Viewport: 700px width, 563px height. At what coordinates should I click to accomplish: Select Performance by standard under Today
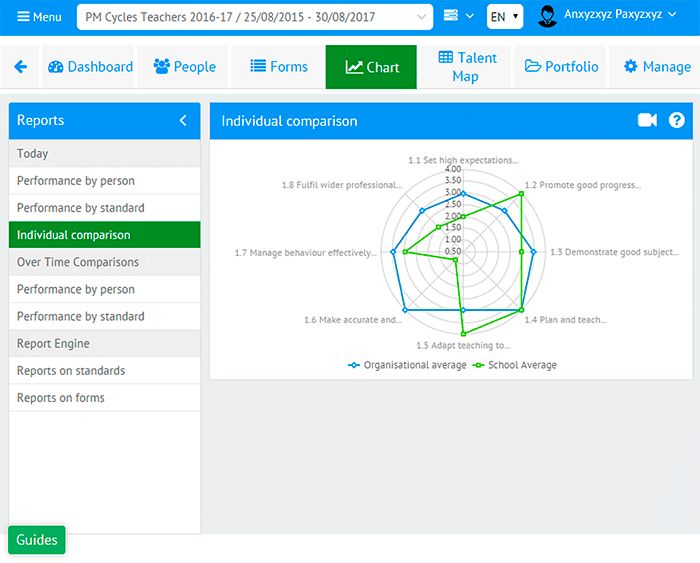pyautogui.click(x=104, y=208)
